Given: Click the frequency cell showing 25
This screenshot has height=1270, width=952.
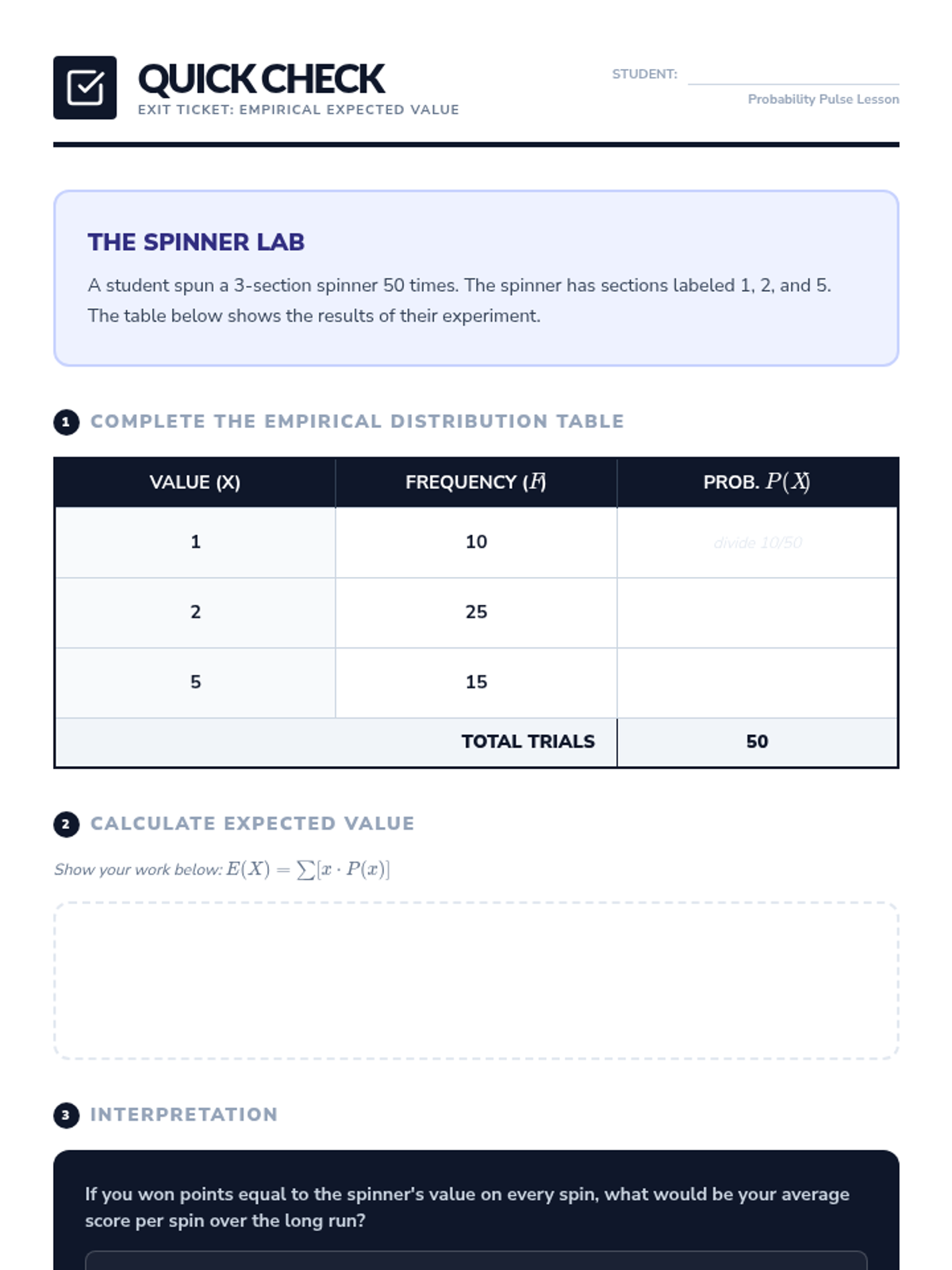Looking at the screenshot, I should point(476,613).
